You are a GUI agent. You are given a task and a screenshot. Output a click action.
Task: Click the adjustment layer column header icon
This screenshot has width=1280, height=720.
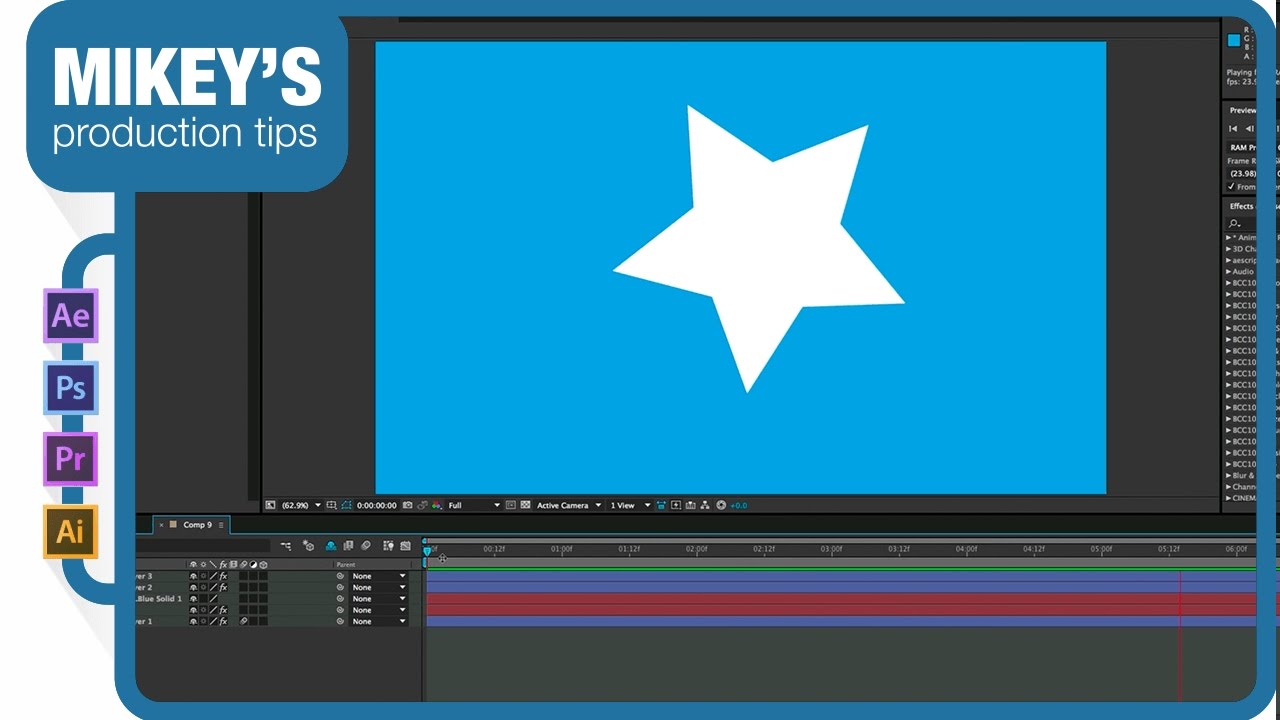253,565
